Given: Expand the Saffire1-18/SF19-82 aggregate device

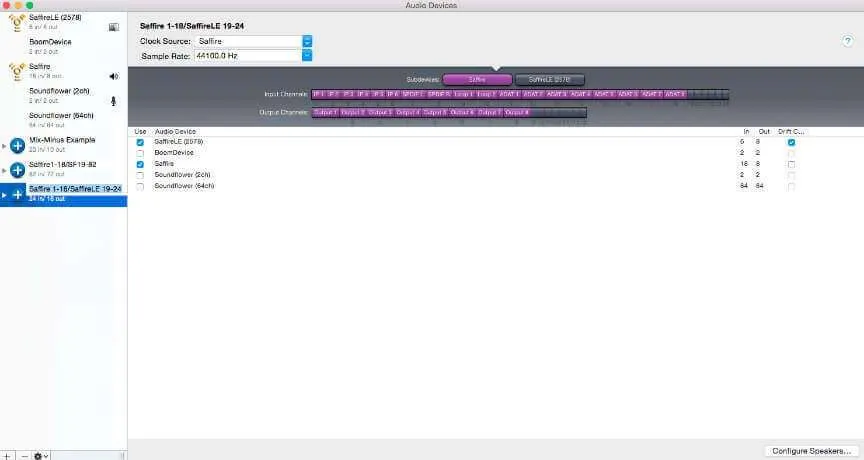Looking at the screenshot, I should [4, 170].
